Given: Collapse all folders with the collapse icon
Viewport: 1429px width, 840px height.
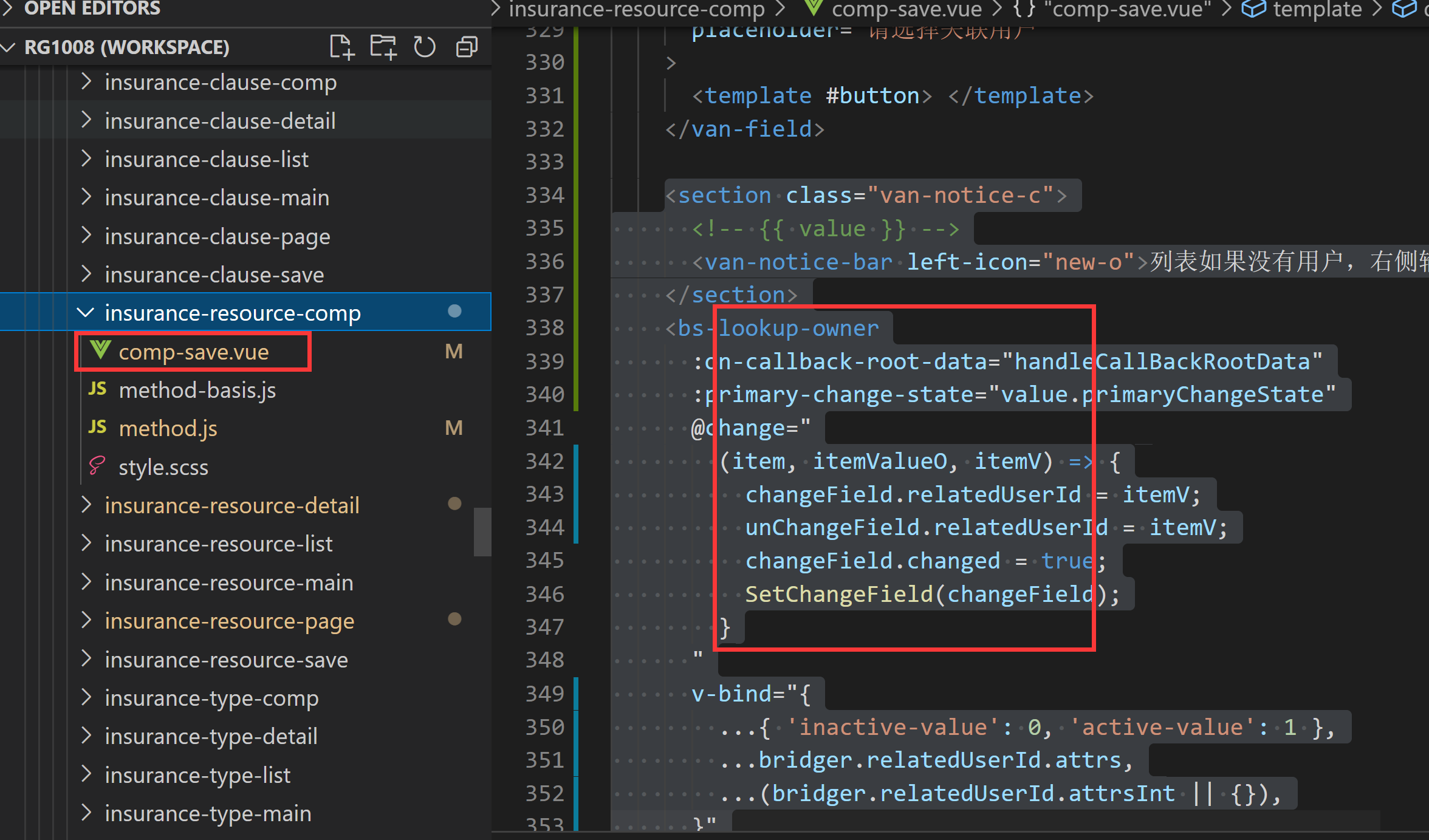Looking at the screenshot, I should (x=467, y=47).
